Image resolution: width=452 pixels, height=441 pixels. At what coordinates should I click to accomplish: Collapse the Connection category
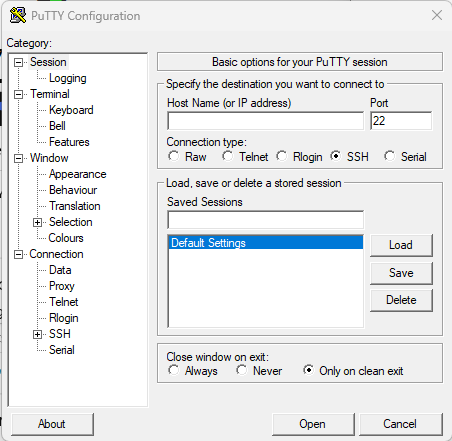point(19,254)
